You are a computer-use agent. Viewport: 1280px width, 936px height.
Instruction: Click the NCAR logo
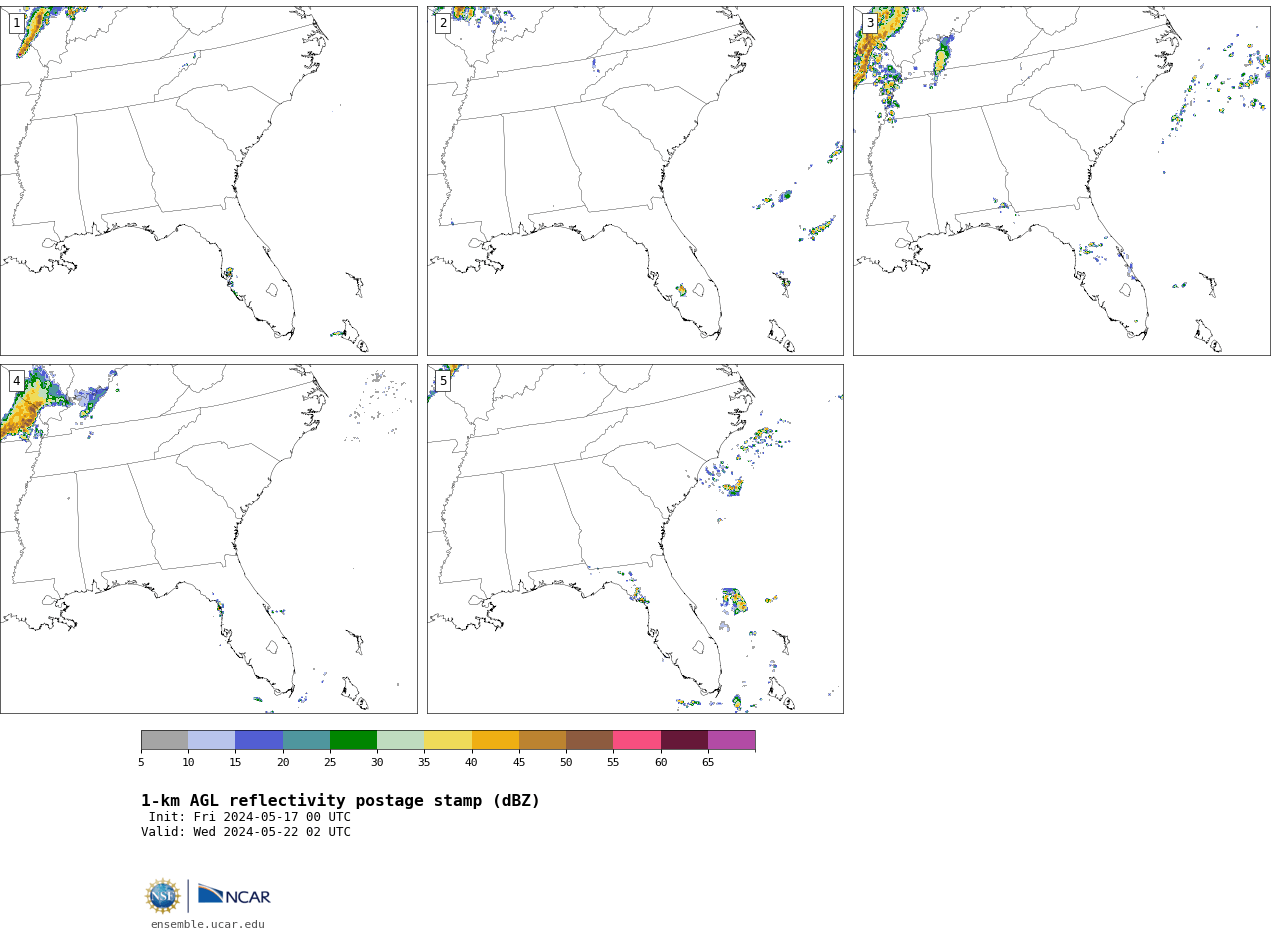click(234, 895)
